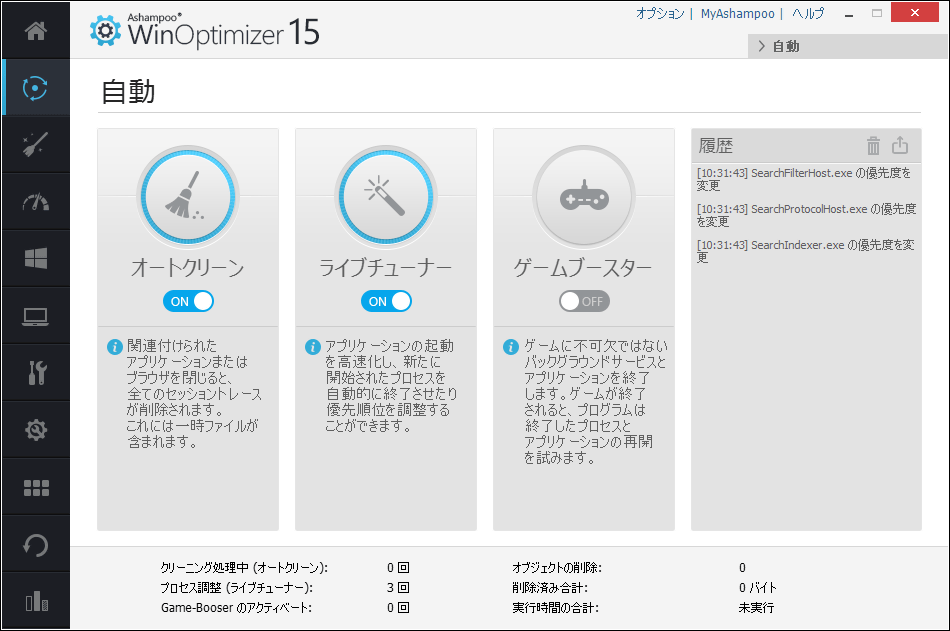Click counter icon beside Game-Booser value
The image size is (950, 631).
click(x=404, y=607)
